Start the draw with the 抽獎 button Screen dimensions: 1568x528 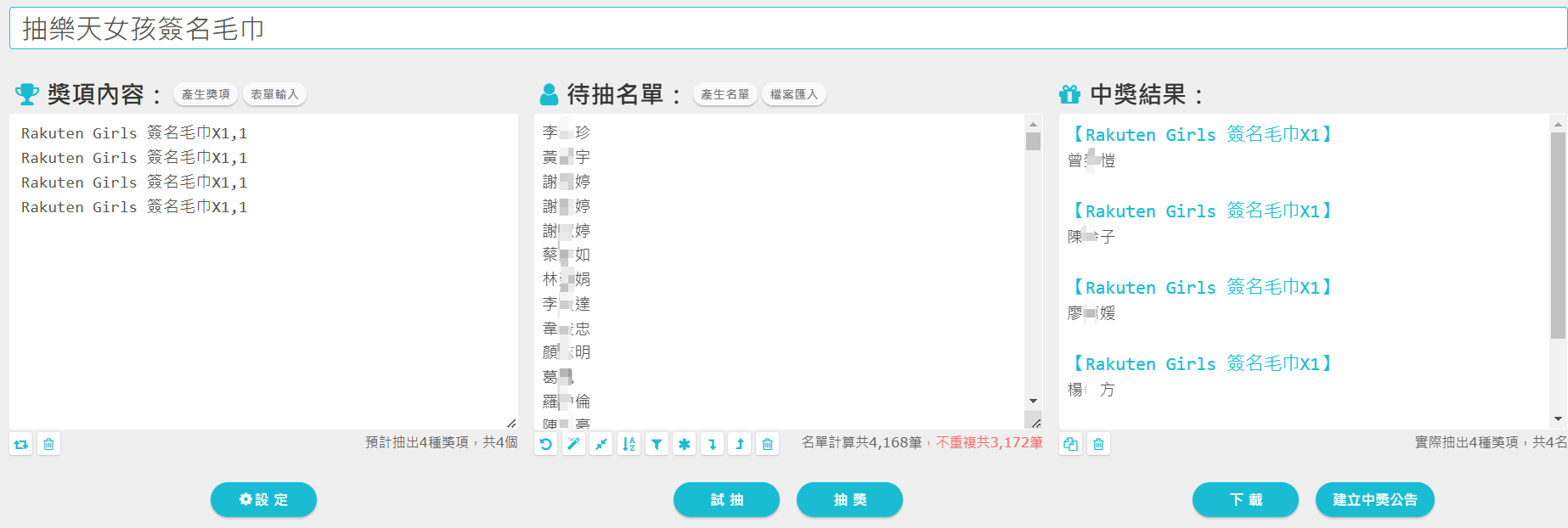(x=849, y=499)
